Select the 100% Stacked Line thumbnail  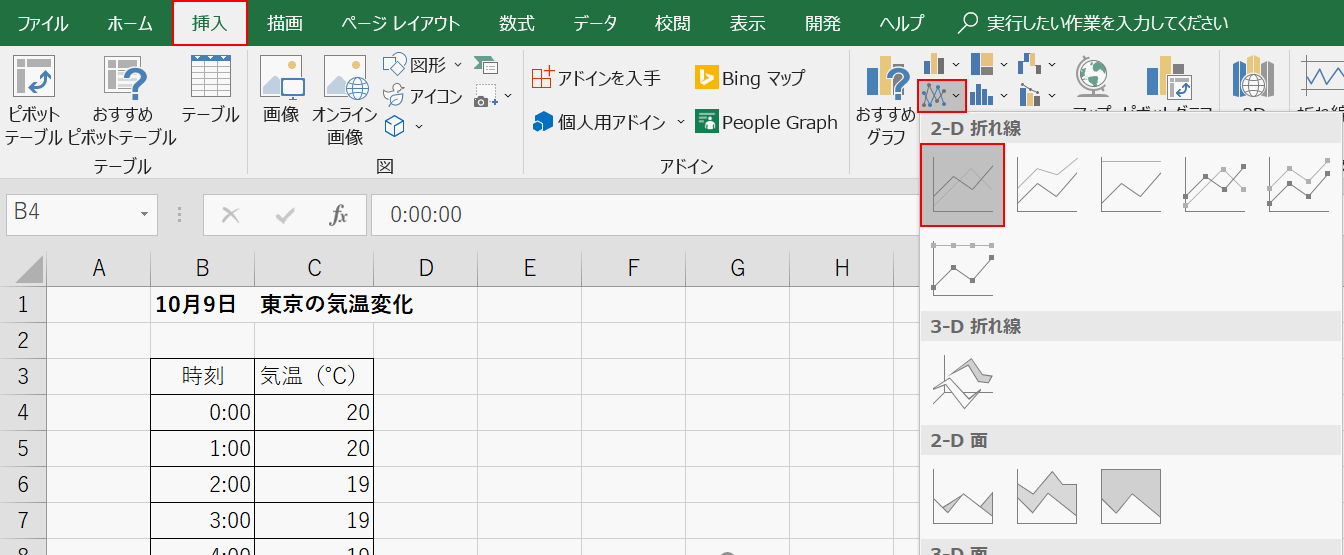pyautogui.click(x=1131, y=185)
